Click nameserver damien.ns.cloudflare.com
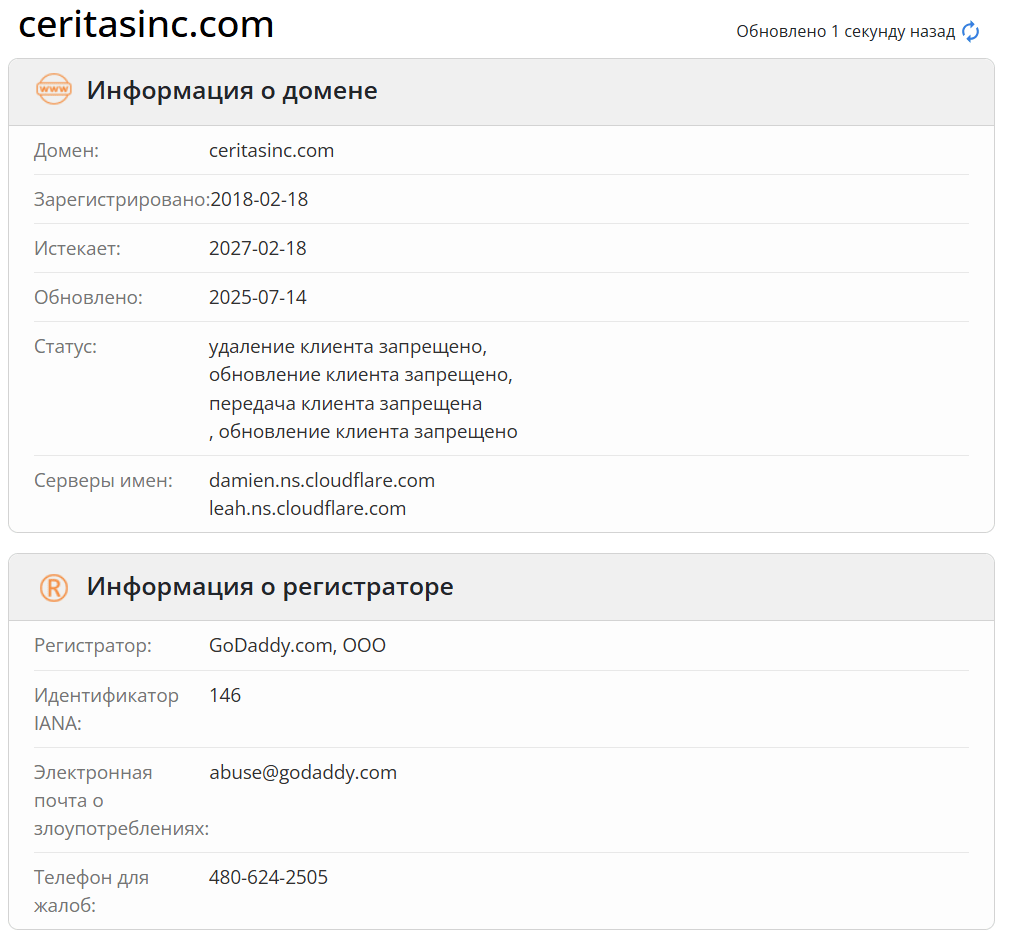 click(322, 481)
